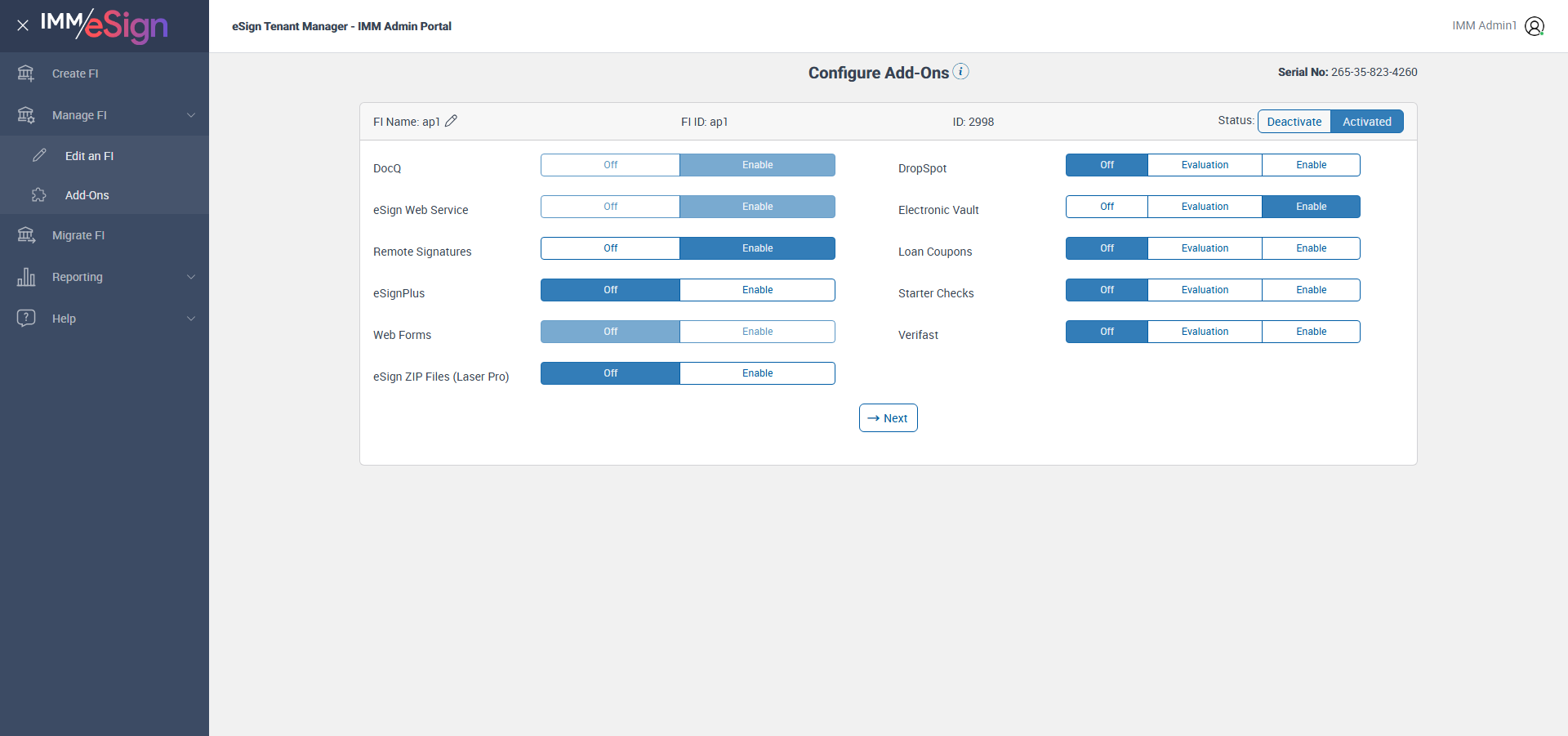Select Edit an FI submenu item

pyautogui.click(x=105, y=155)
